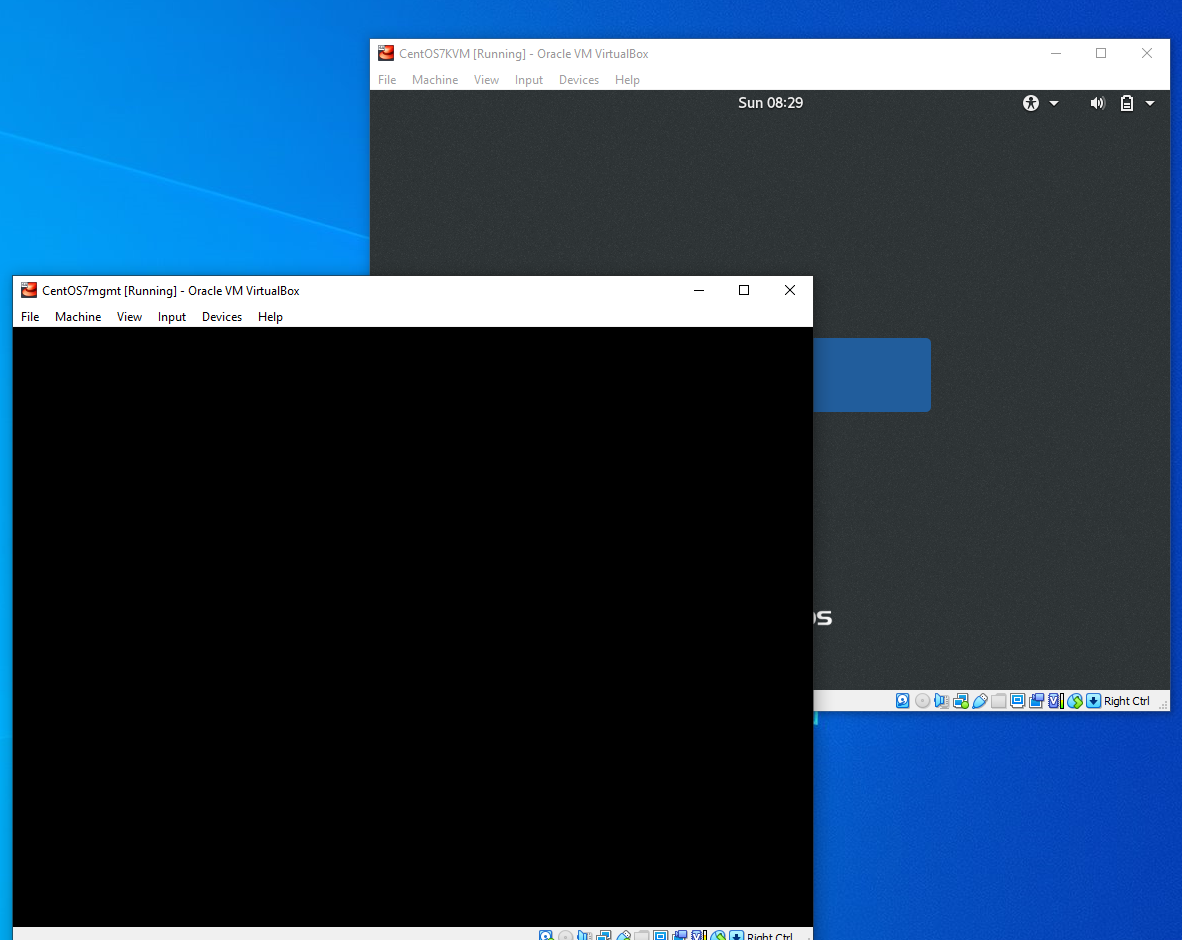Click the volume speaker icon in the CentOS top bar
1182x940 pixels.
1098,103
